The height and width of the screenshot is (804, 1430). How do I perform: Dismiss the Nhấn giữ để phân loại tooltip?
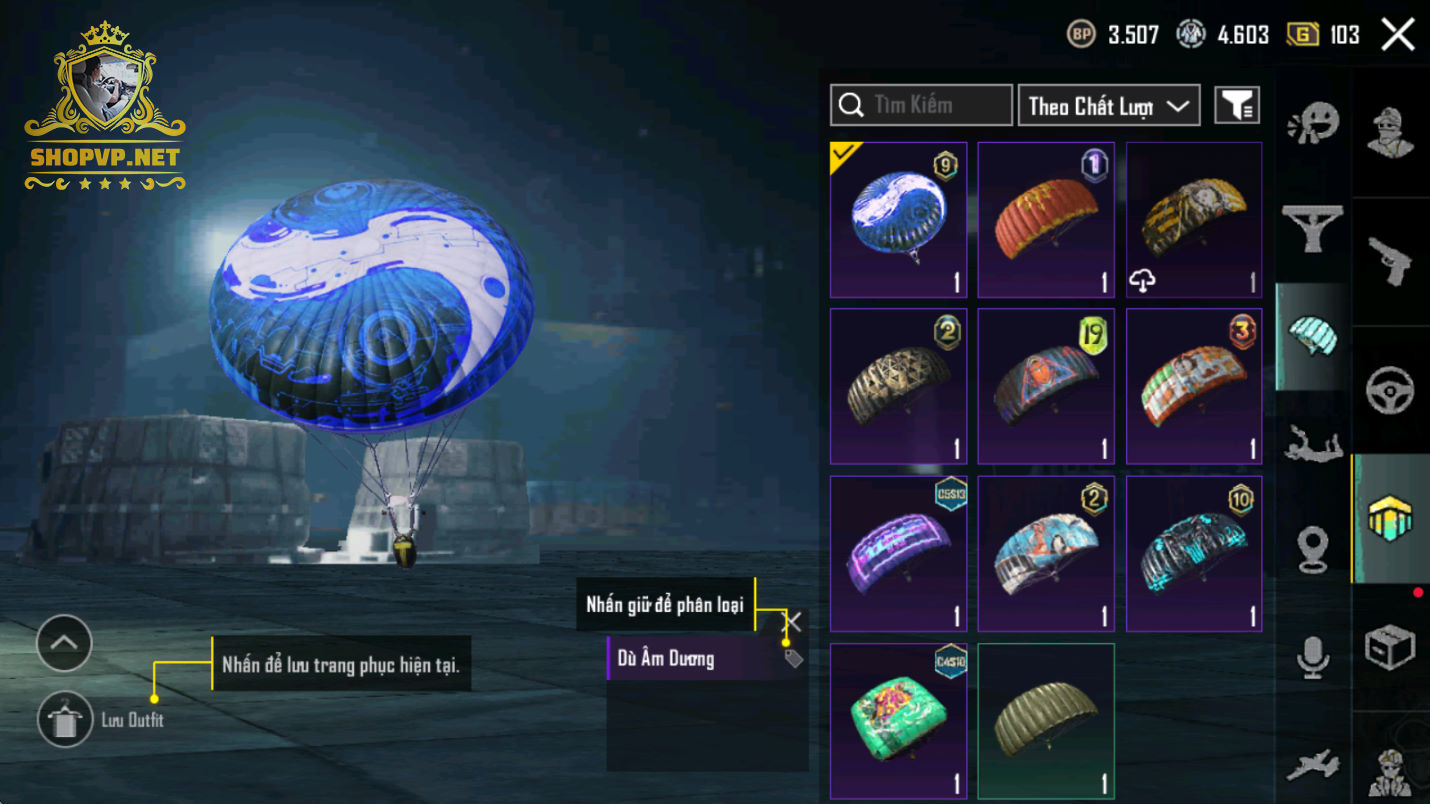coord(793,622)
